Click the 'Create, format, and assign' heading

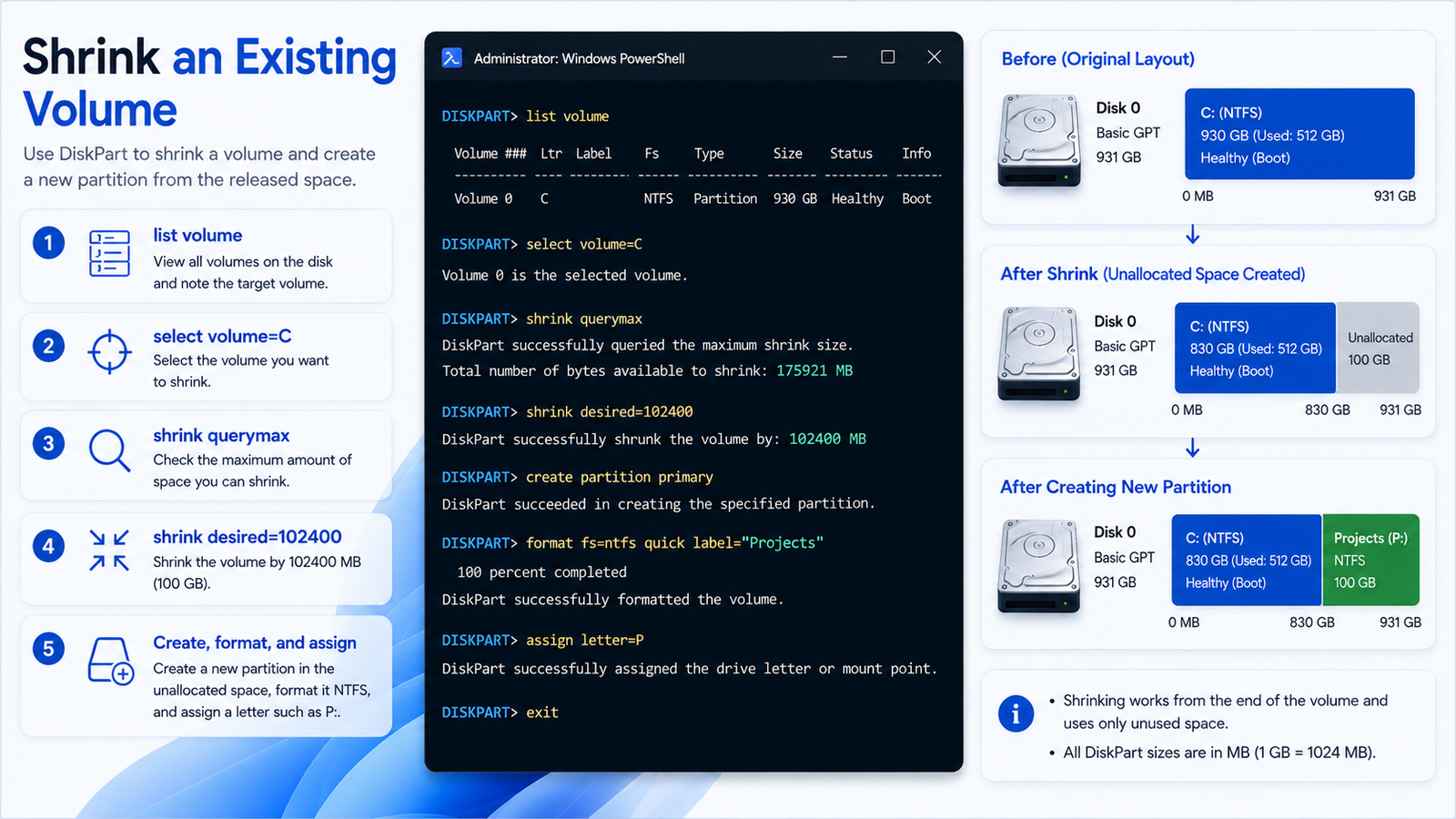(x=255, y=643)
